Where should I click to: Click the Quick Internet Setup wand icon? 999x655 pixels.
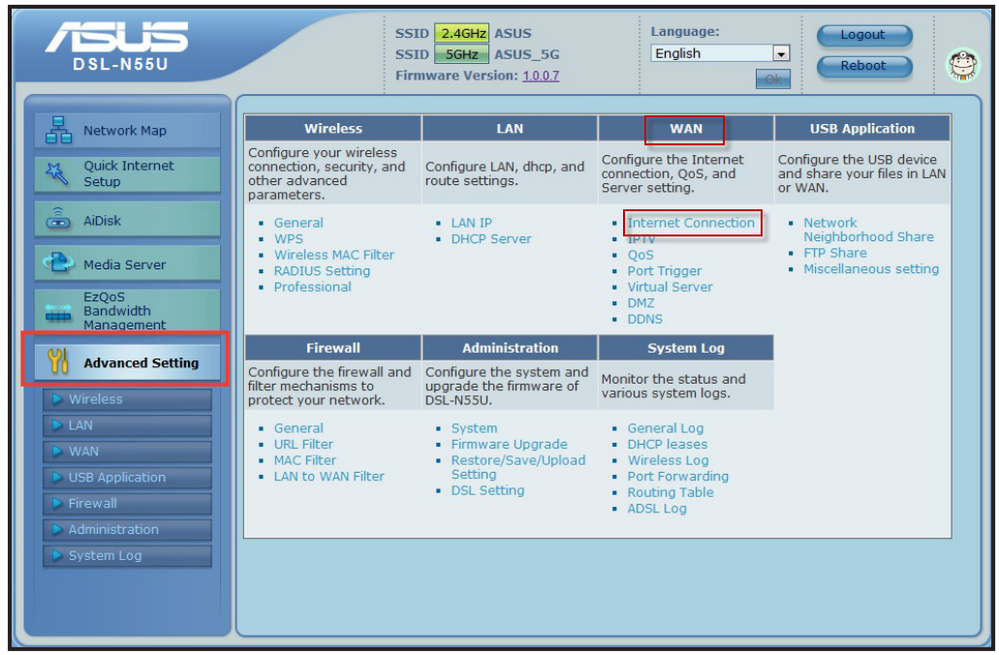[57, 173]
